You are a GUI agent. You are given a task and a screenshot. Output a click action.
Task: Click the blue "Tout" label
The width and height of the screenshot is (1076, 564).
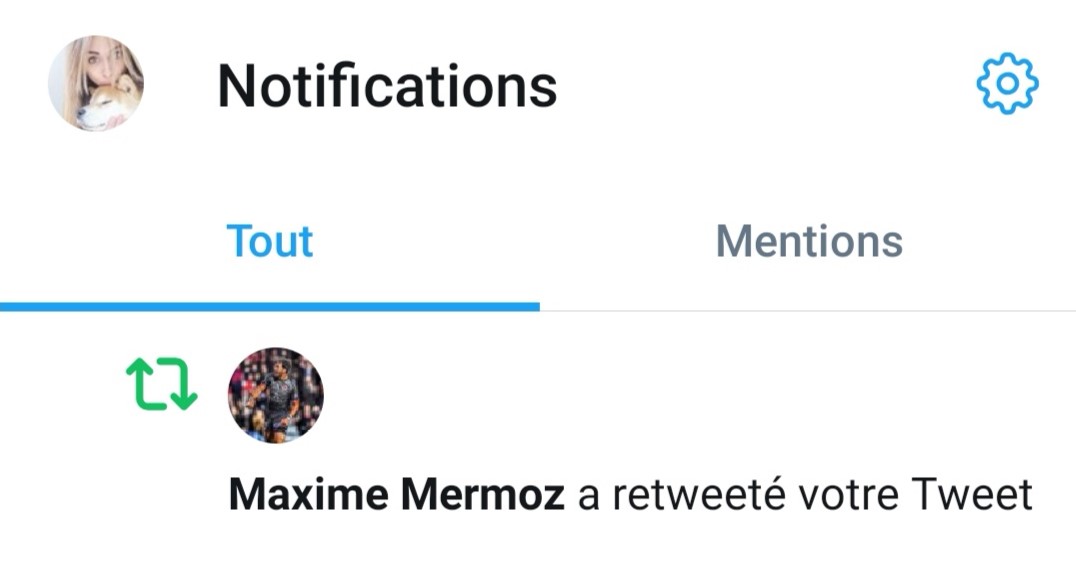pyautogui.click(x=270, y=241)
